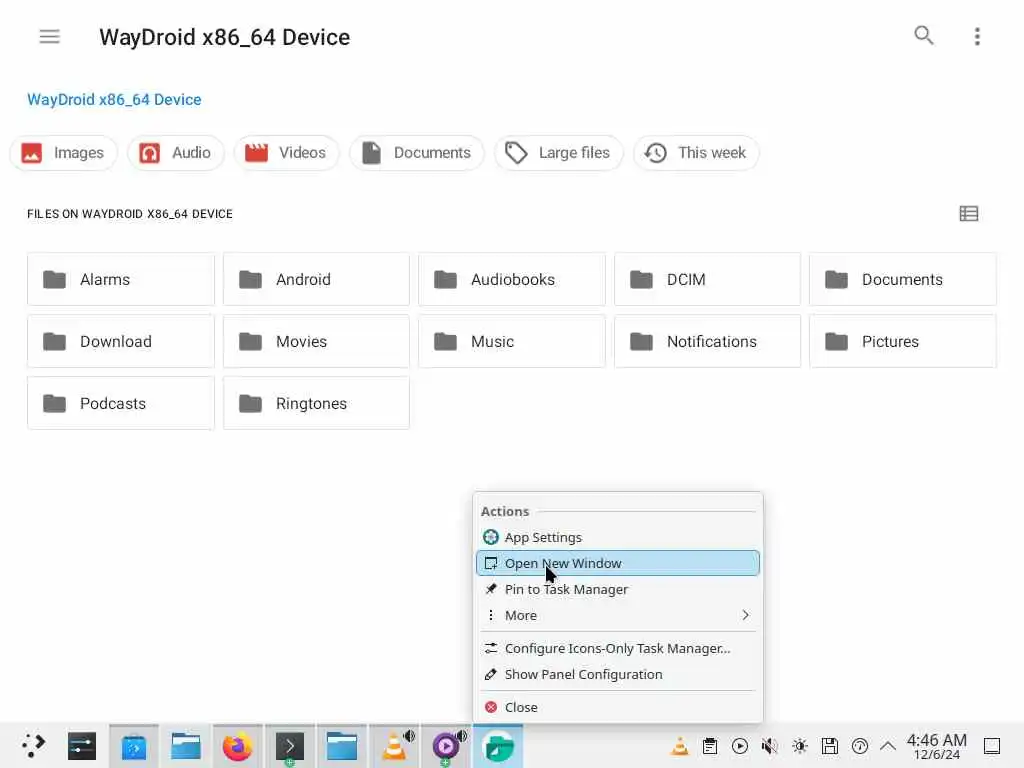1024x768 pixels.
Task: Open the clipboard tray icon
Action: click(x=710, y=746)
